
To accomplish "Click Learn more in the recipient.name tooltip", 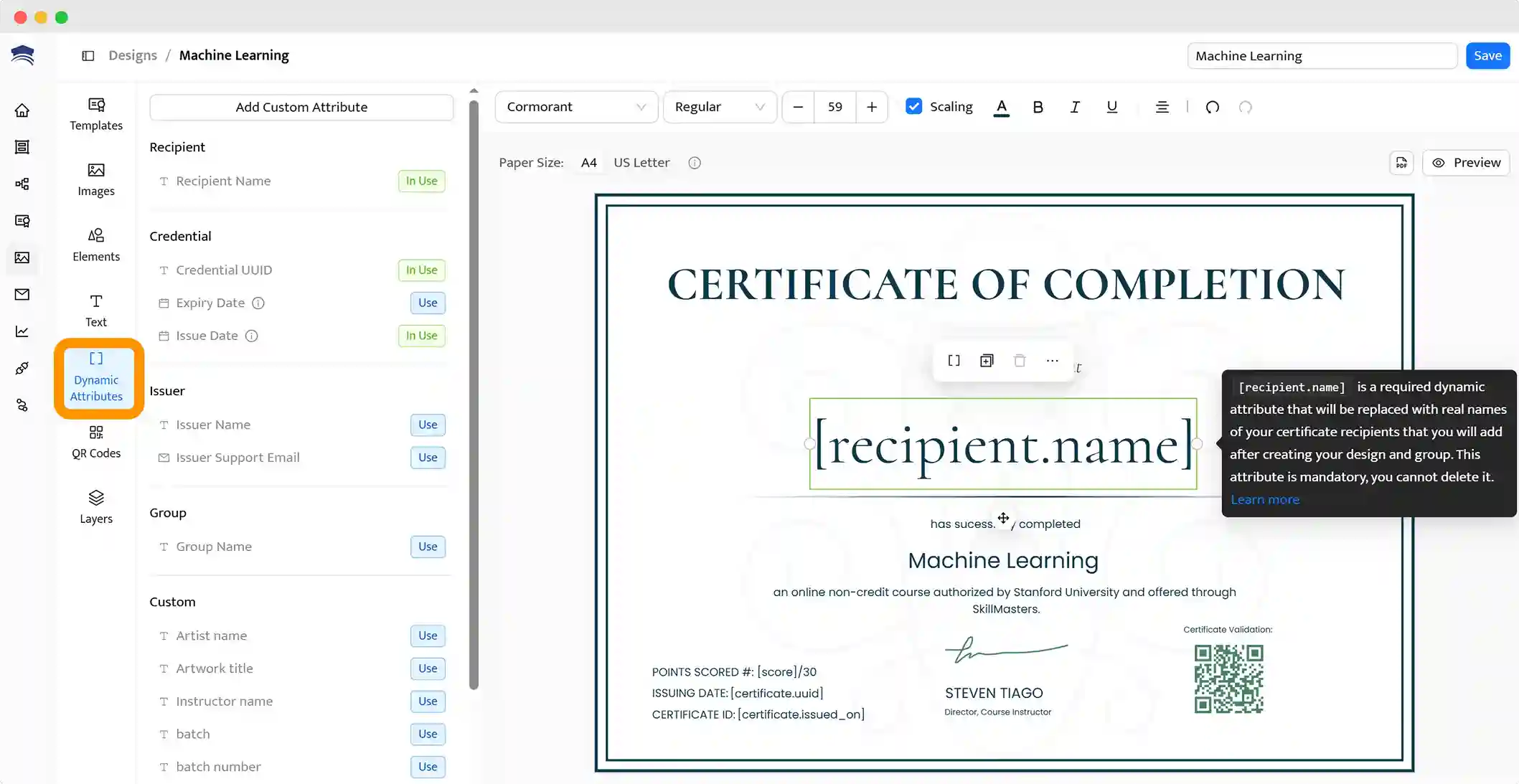I will pyautogui.click(x=1265, y=499).
